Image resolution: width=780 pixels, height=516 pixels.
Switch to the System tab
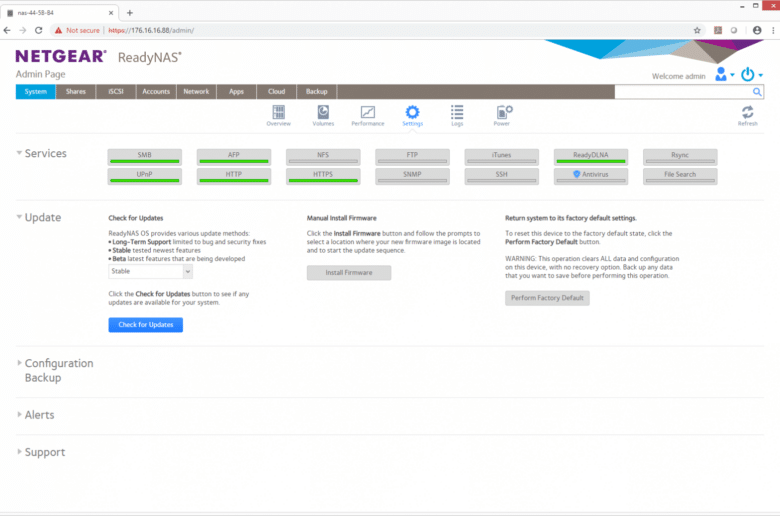tap(35, 92)
